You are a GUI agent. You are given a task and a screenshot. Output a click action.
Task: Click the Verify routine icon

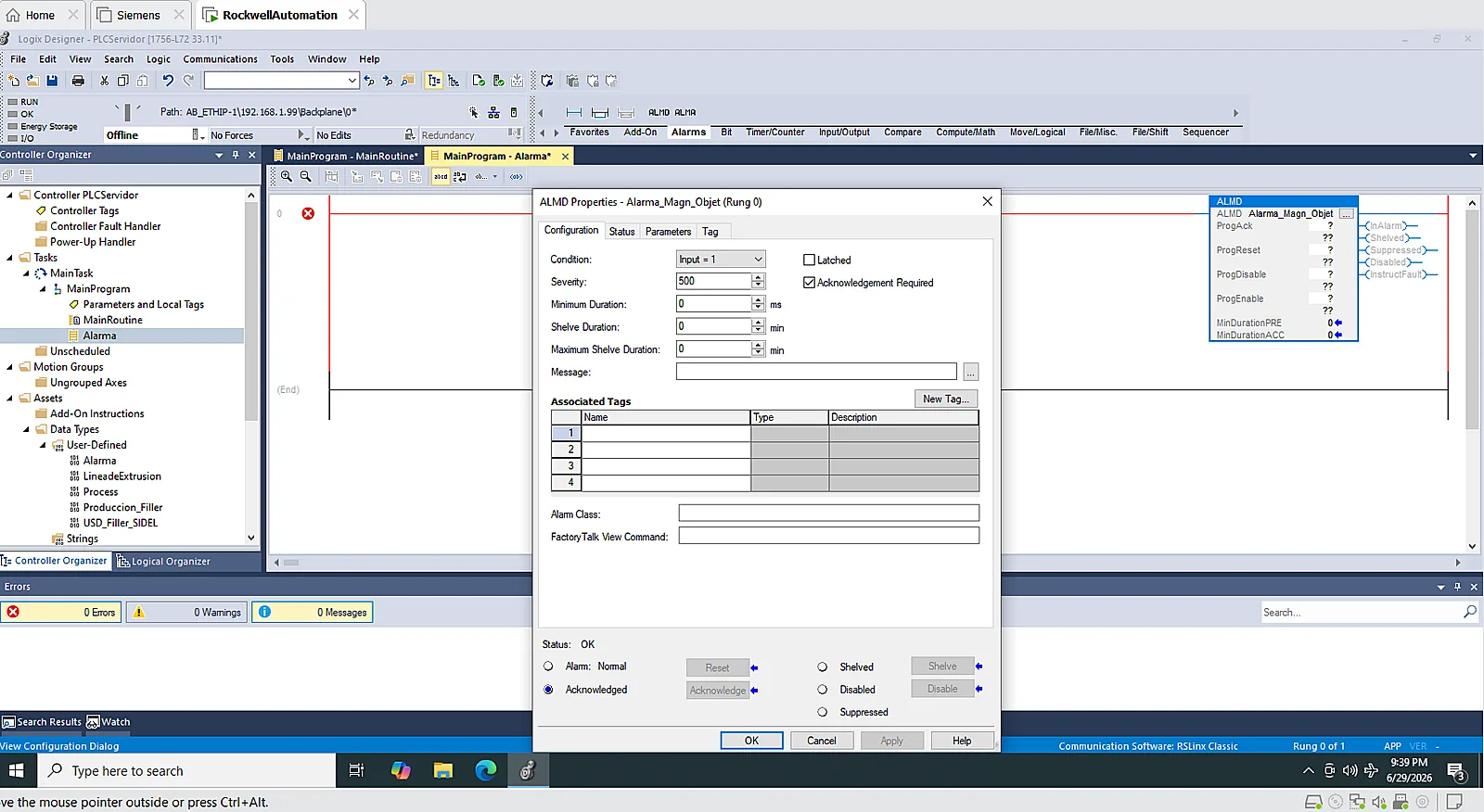[479, 81]
